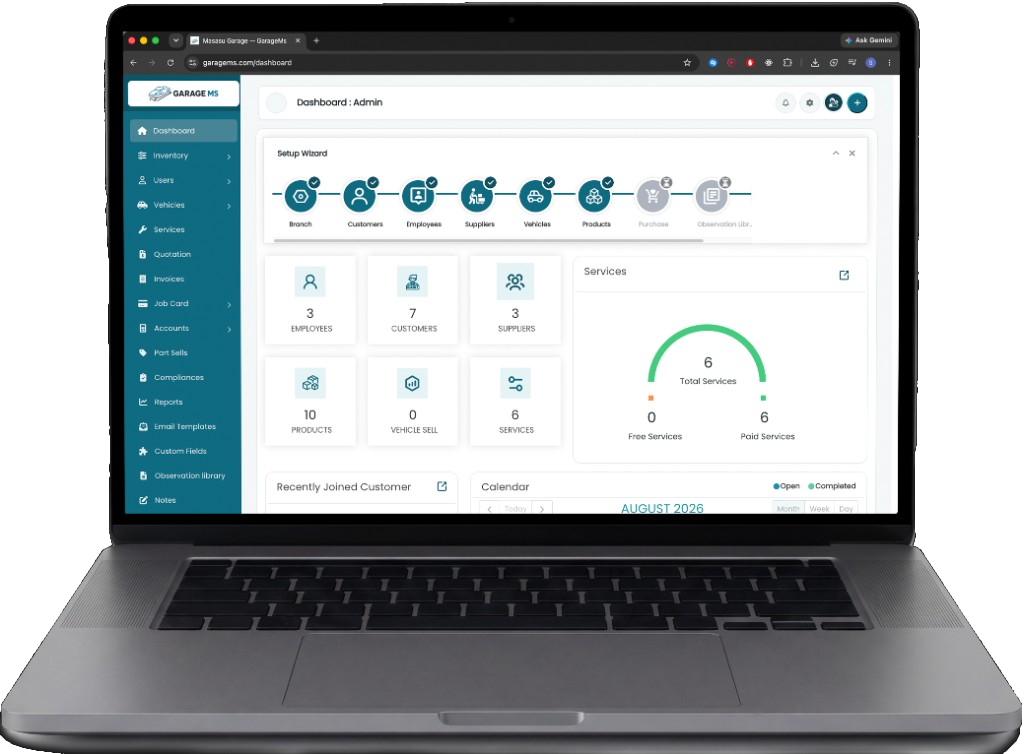Open the Products stat card
The image size is (1024, 754).
[310, 401]
